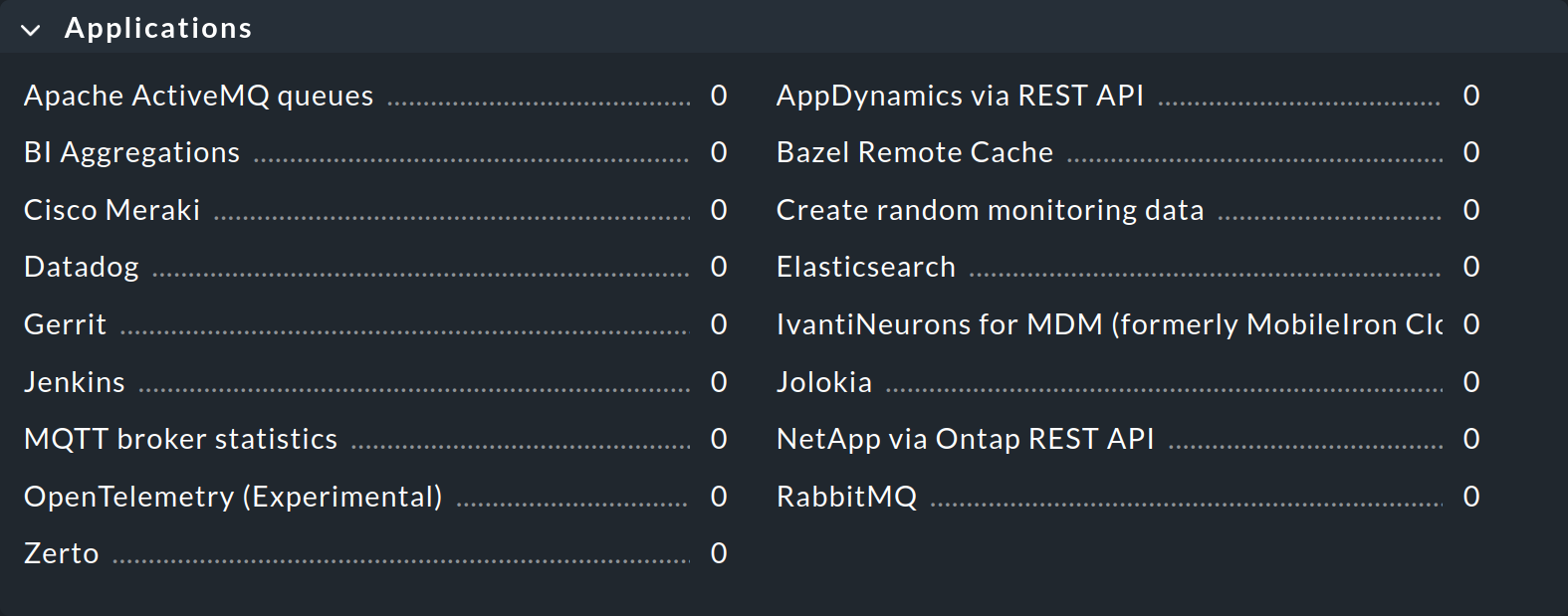The image size is (1568, 616).
Task: Select the Gerrit entry
Action: [x=65, y=323]
